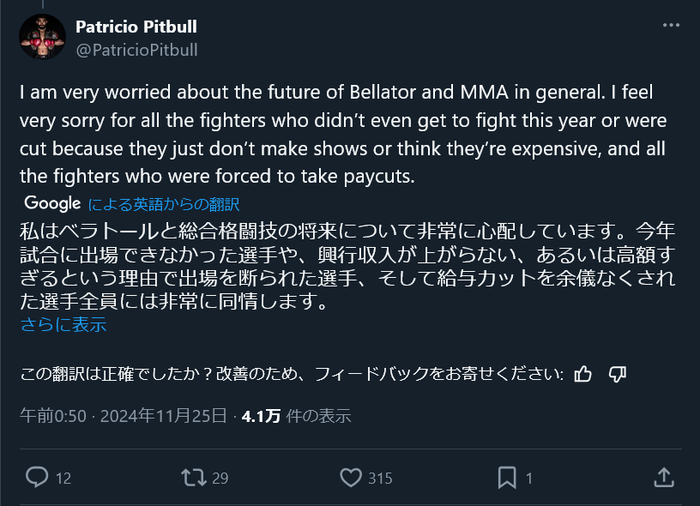This screenshot has width=700, height=506.
Task: Rate the translation with thumbs up
Action: click(584, 374)
